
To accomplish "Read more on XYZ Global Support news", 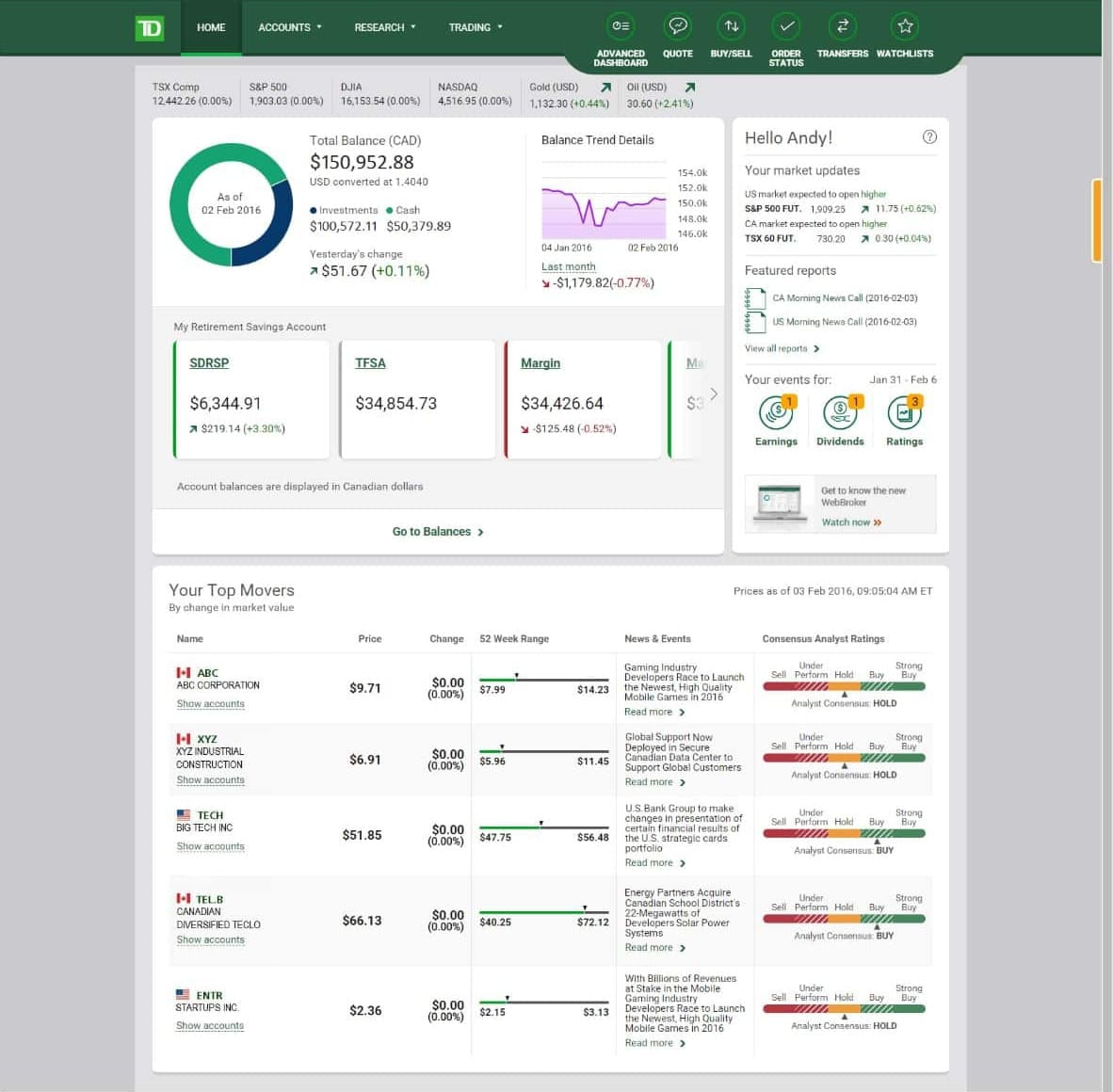I will click(x=654, y=782).
